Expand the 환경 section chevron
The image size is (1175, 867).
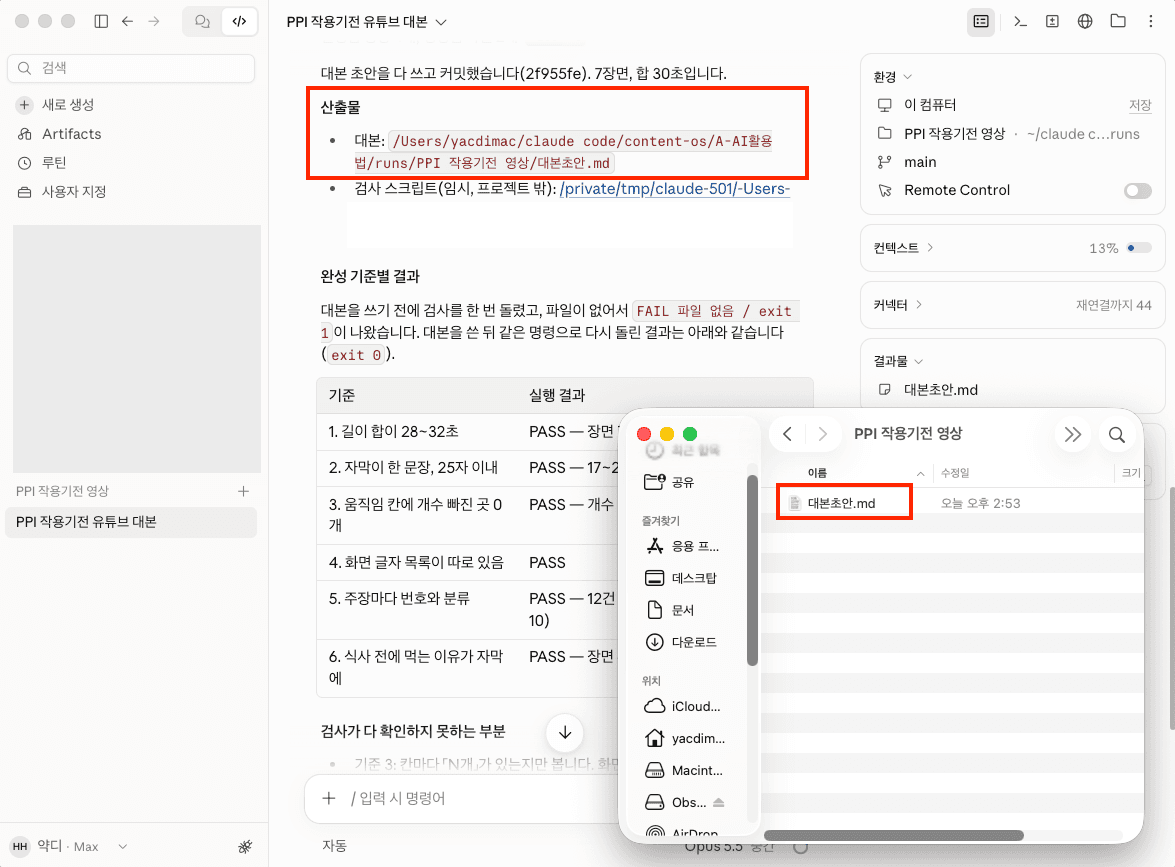908,76
